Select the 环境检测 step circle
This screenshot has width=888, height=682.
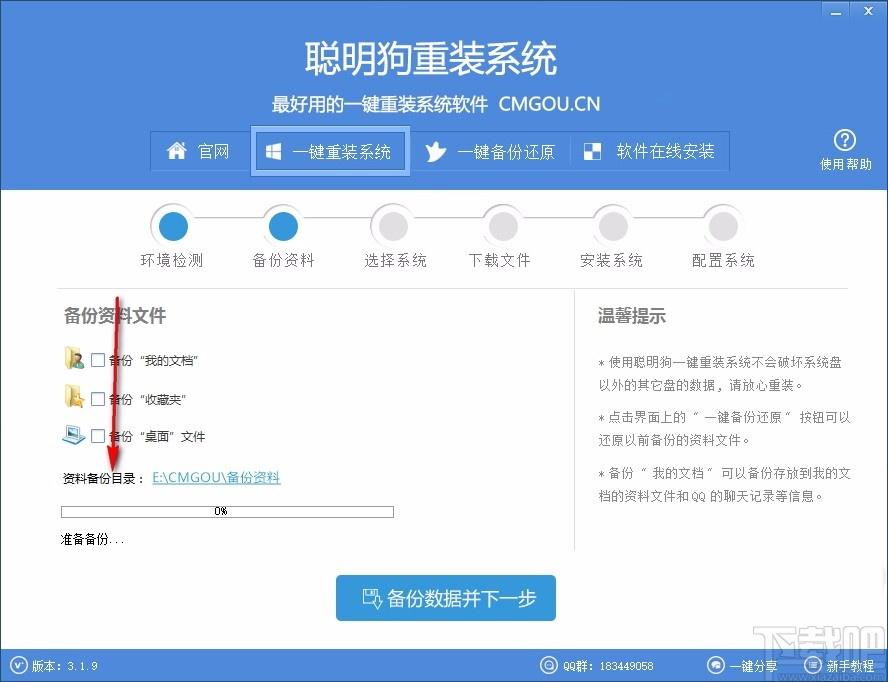tap(173, 226)
